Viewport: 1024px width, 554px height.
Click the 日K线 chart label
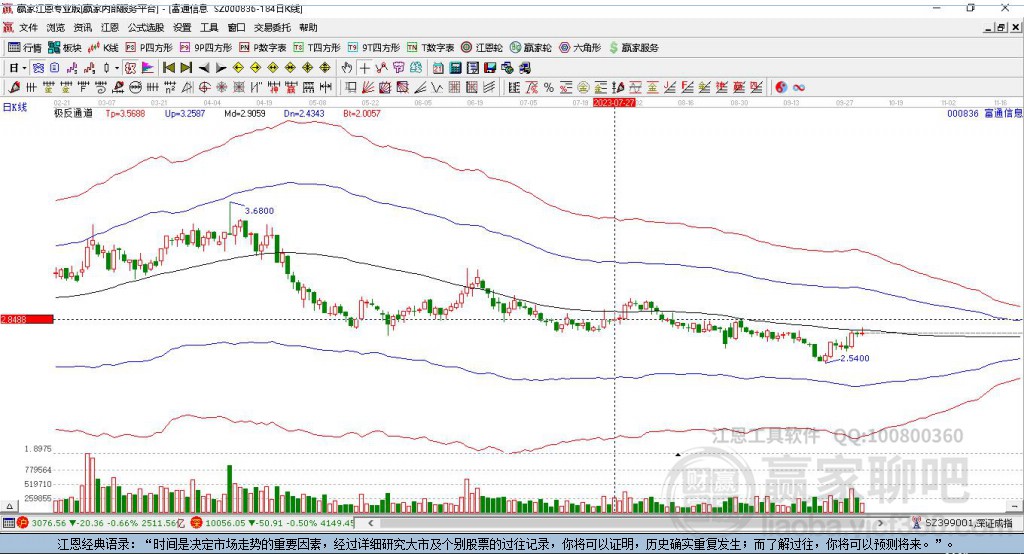[x=15, y=107]
